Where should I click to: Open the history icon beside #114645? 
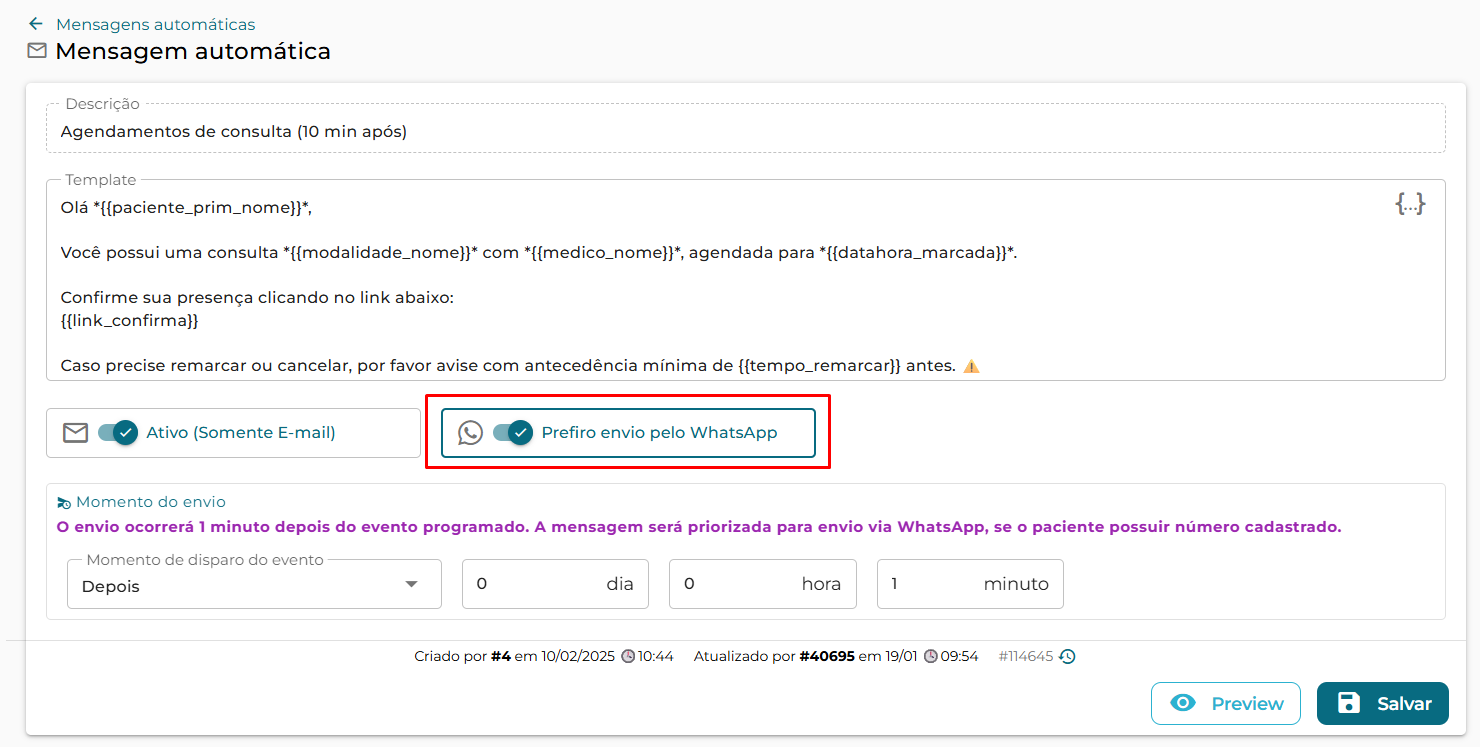(x=1067, y=657)
